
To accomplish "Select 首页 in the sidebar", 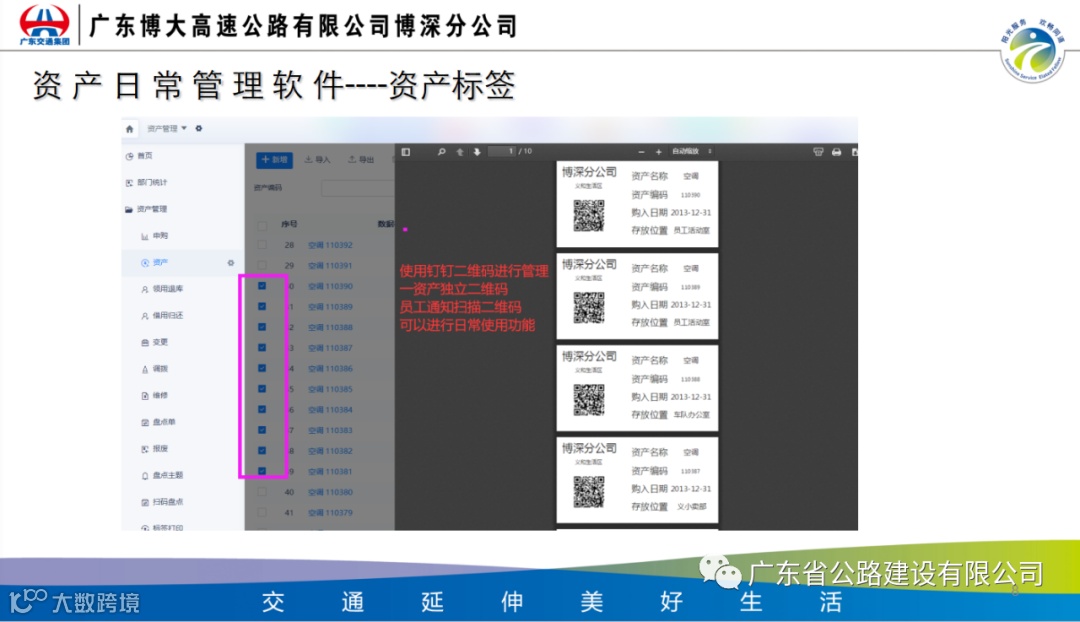I will [x=145, y=156].
